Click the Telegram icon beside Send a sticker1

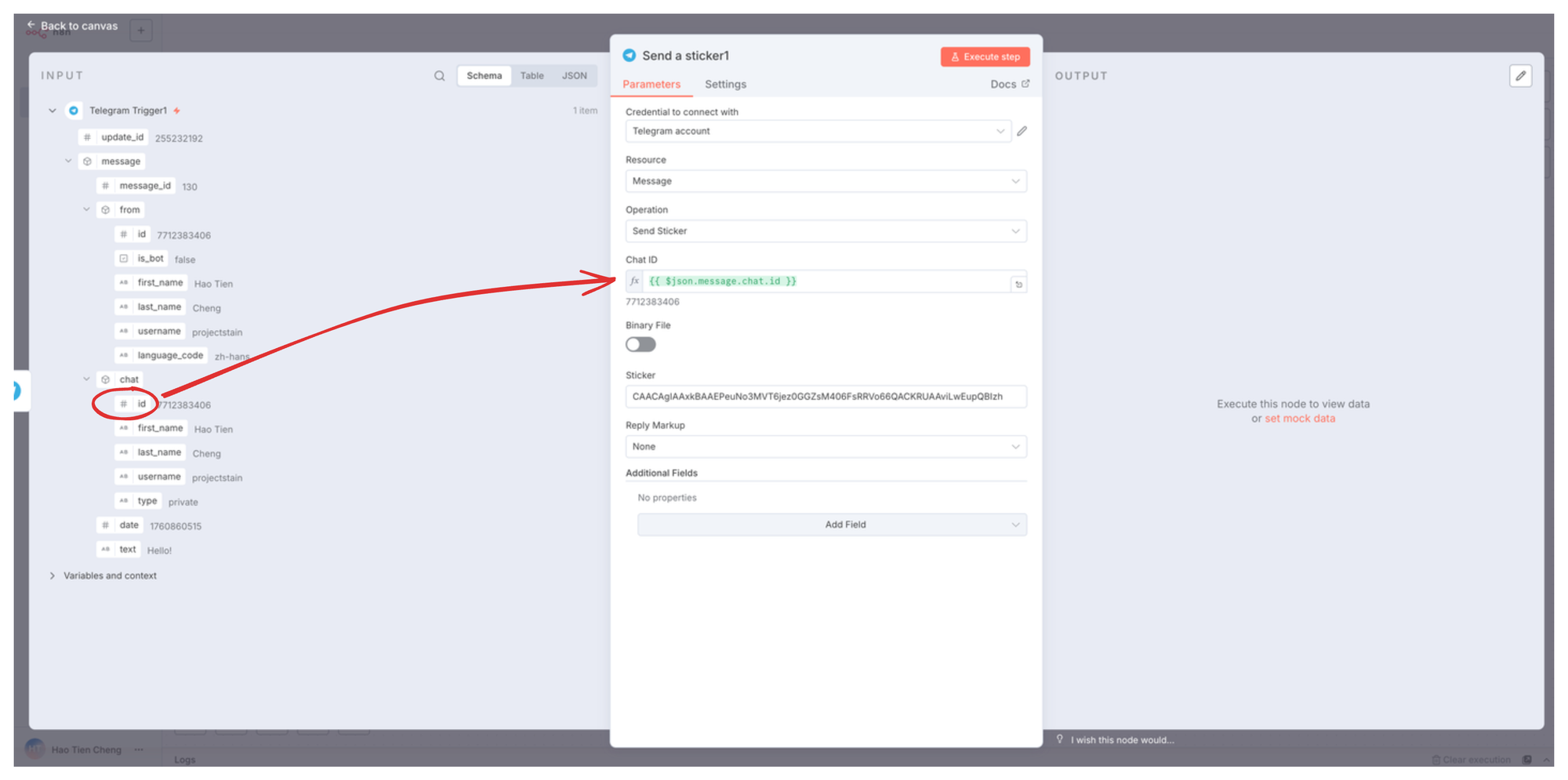point(629,56)
